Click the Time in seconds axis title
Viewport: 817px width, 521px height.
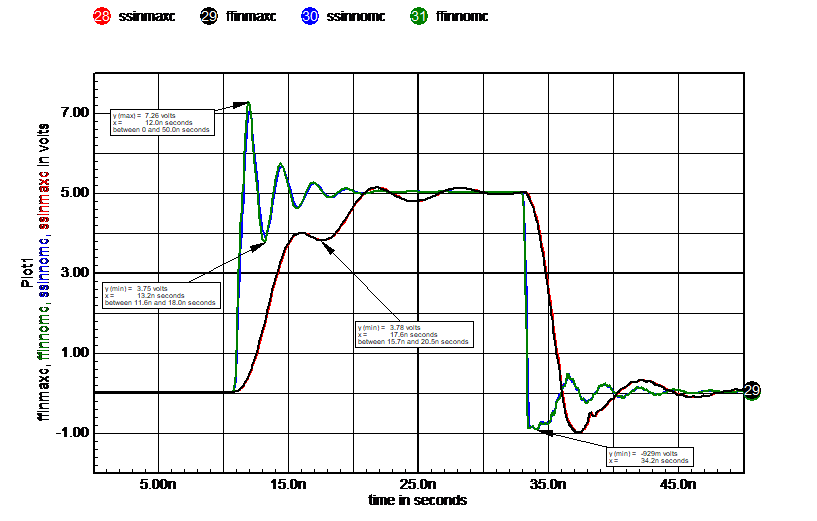[418, 499]
